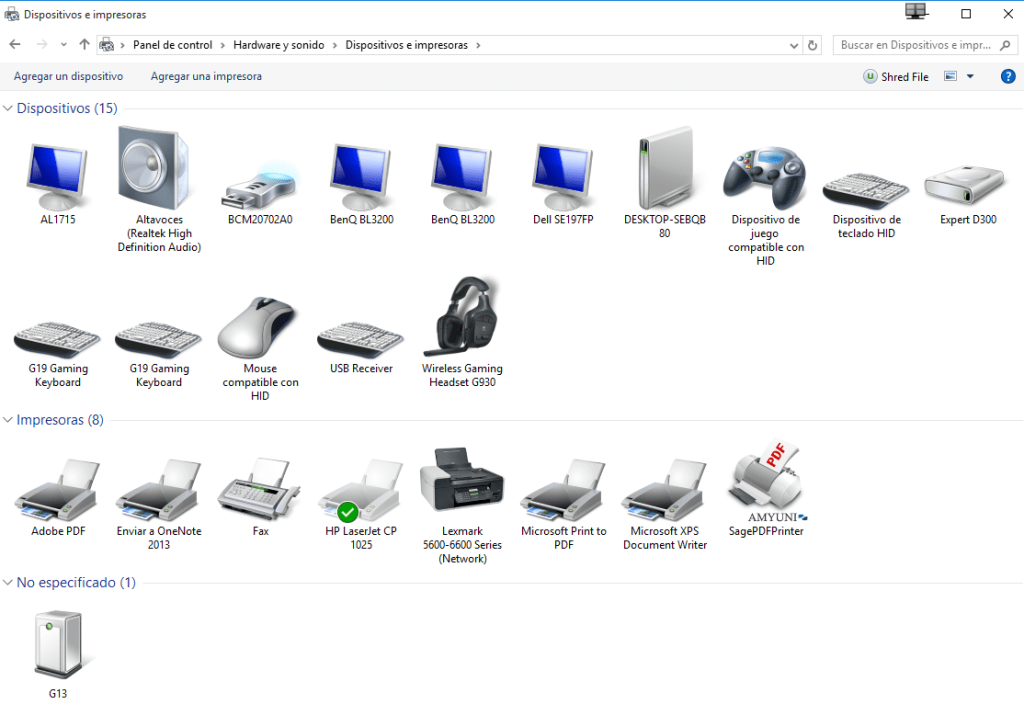Open the address bar history dropdown
The height and width of the screenshot is (704, 1024).
pos(794,45)
